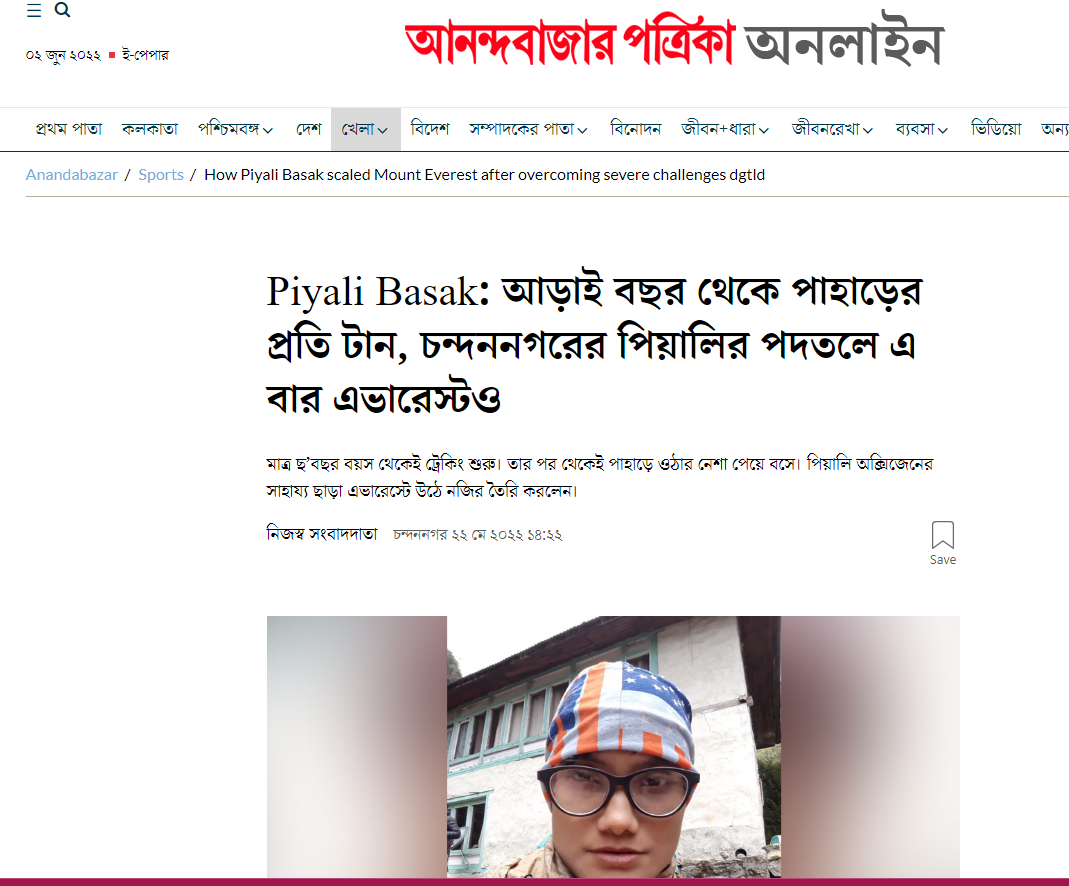Open the দেশ section

tap(308, 129)
